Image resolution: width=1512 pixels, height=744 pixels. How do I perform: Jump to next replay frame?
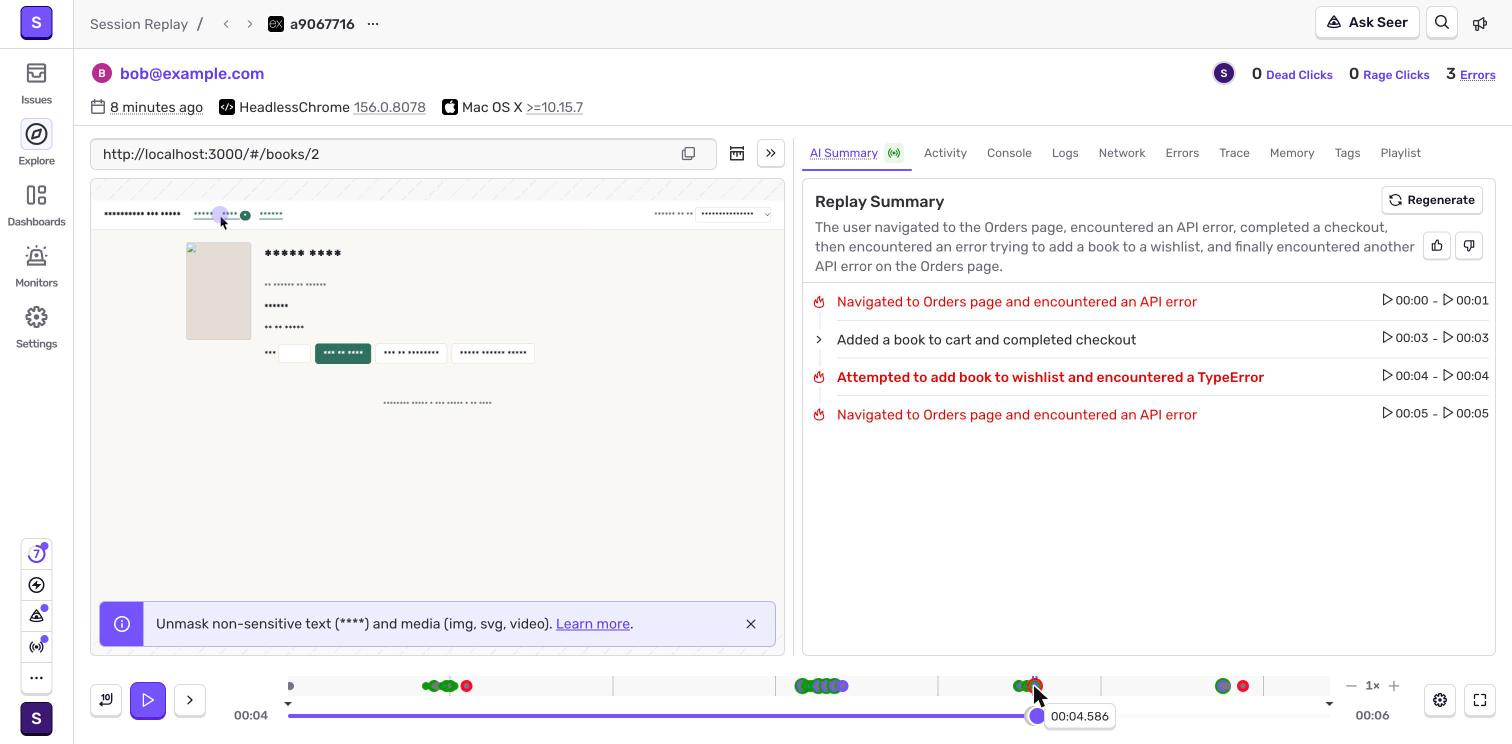click(190, 700)
